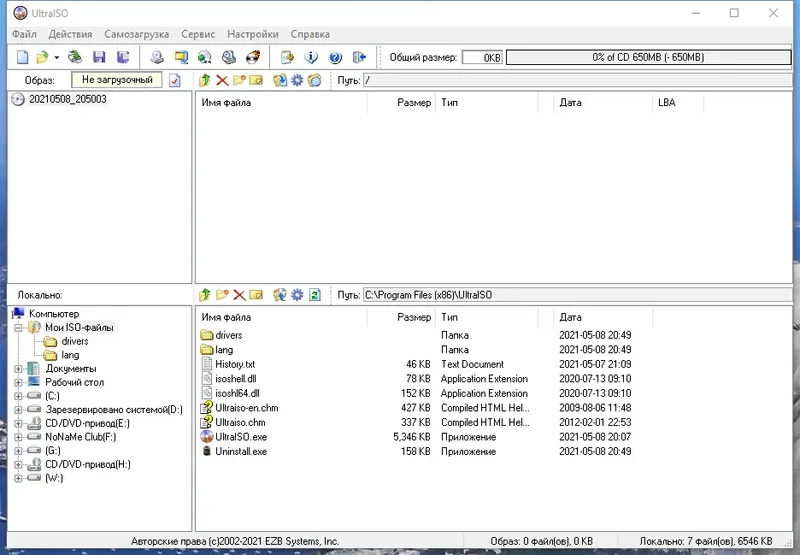
Task: Sort local file list by Размер column
Action: pos(401,317)
